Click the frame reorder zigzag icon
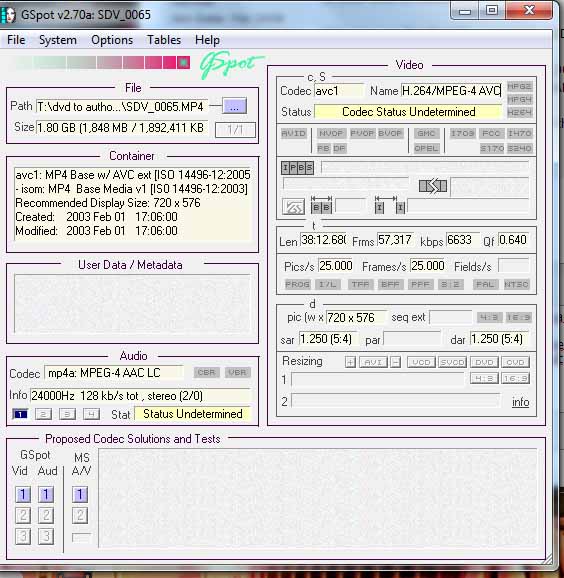564x578 pixels. (x=433, y=186)
